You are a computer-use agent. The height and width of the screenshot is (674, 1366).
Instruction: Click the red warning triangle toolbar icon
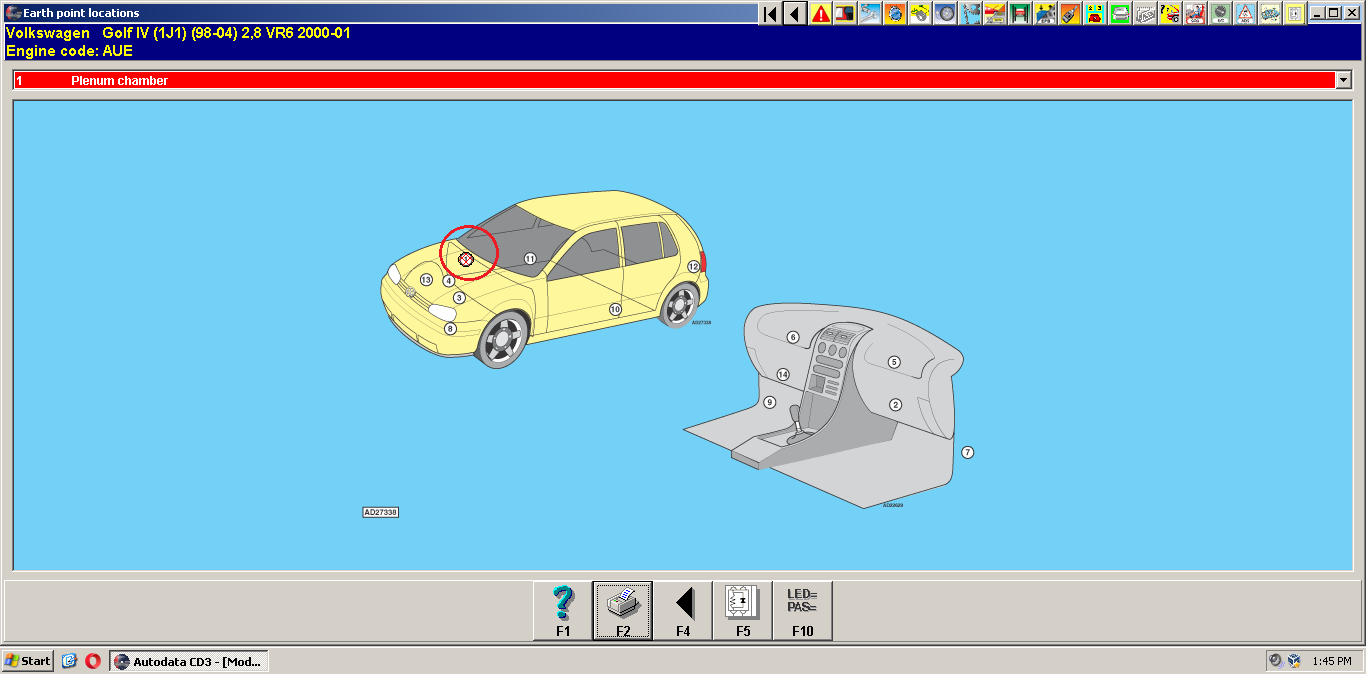pos(821,14)
